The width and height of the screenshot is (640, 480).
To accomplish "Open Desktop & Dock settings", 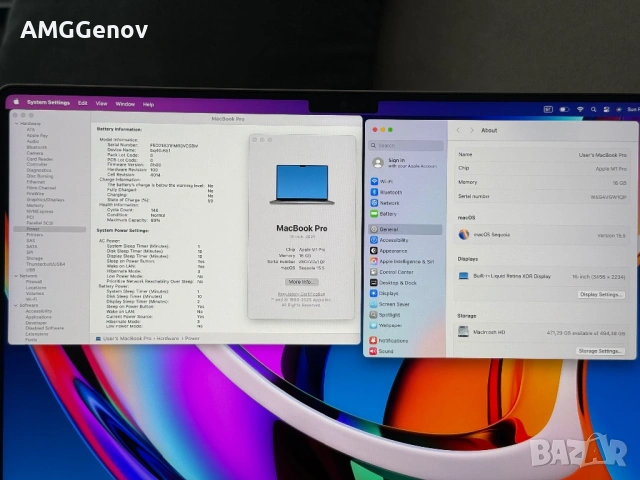I will tap(405, 282).
